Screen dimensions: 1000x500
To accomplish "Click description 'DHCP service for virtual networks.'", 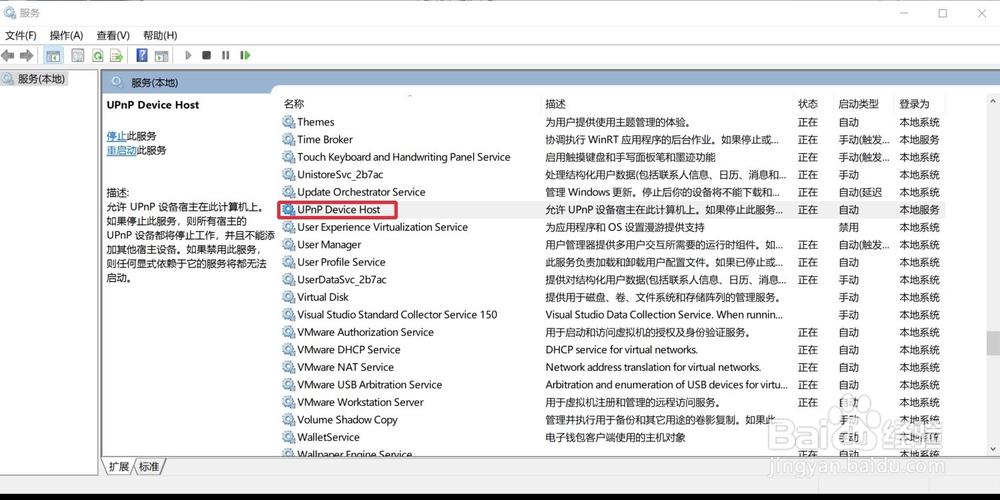I will (622, 349).
